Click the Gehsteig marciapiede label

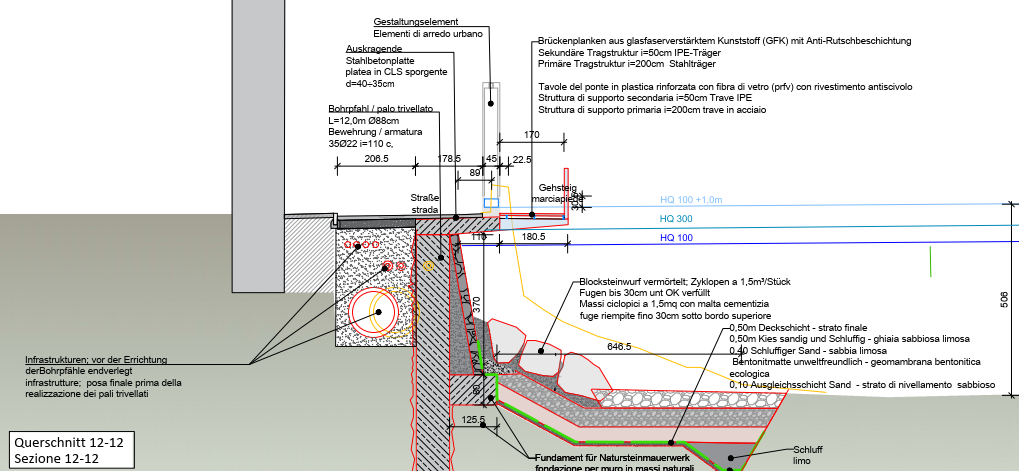coord(560,193)
